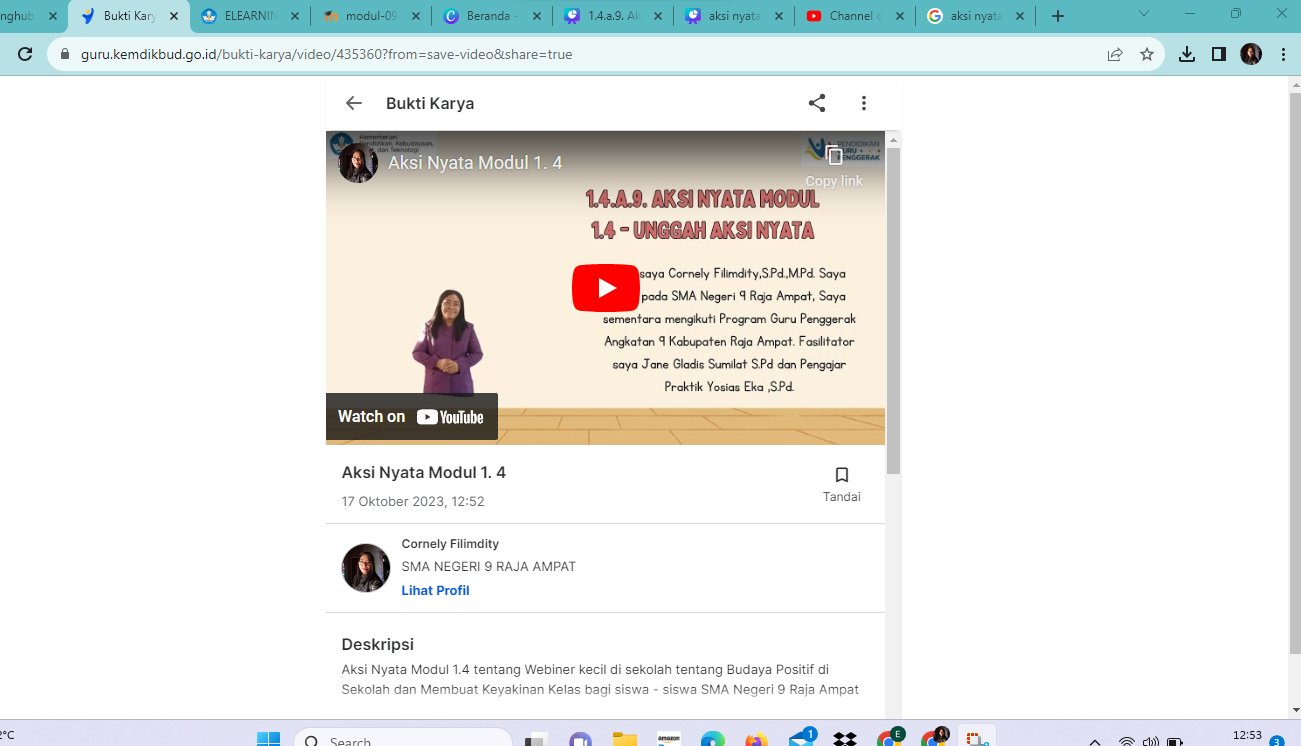Toggle Chrome side panel
The image size is (1301, 746).
pos(1218,54)
